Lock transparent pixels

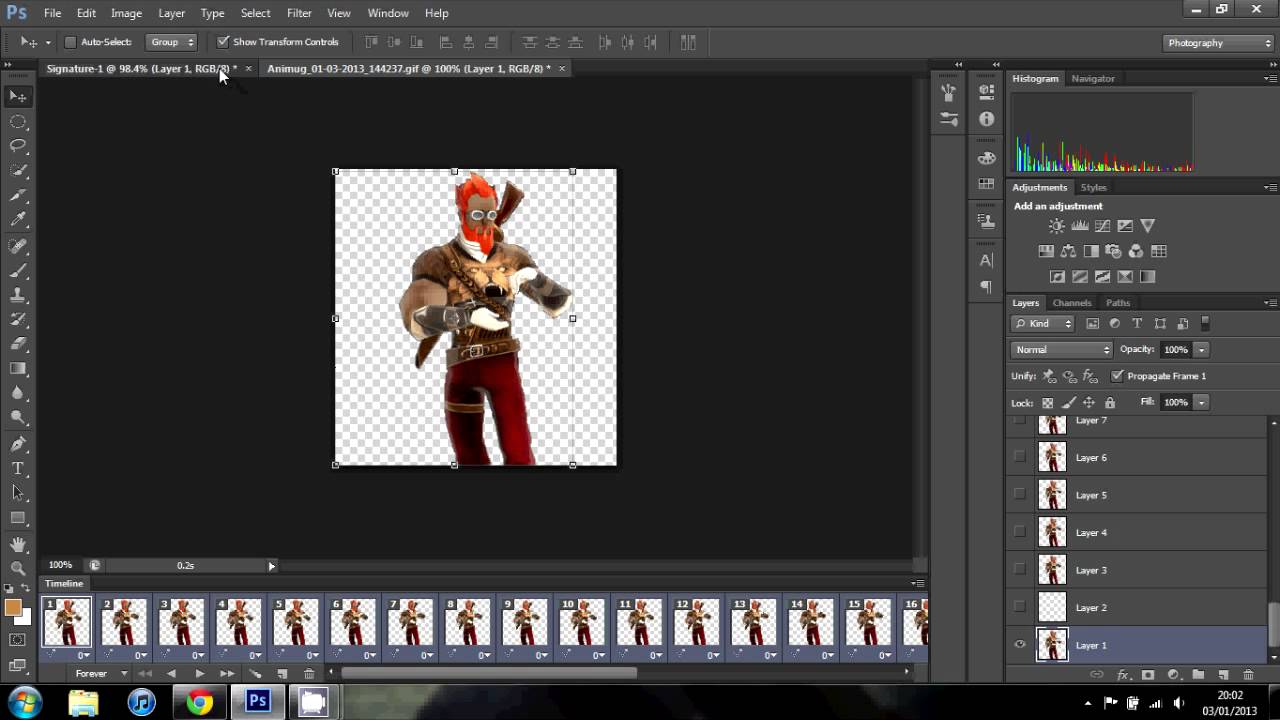point(1047,403)
